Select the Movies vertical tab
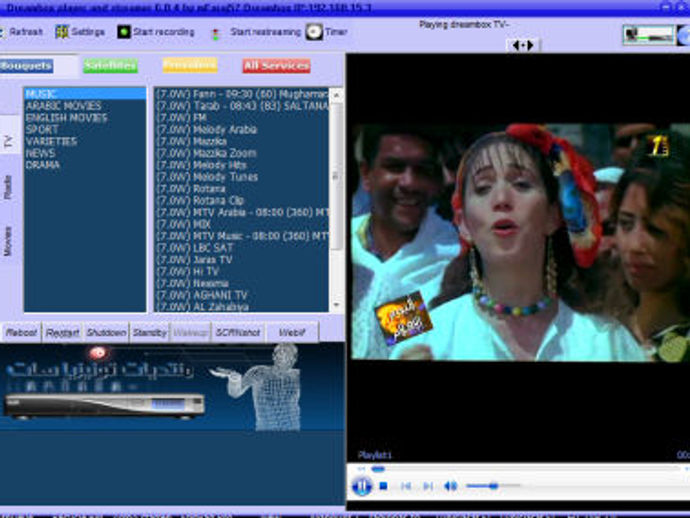The height and width of the screenshot is (518, 690). tap(8, 240)
